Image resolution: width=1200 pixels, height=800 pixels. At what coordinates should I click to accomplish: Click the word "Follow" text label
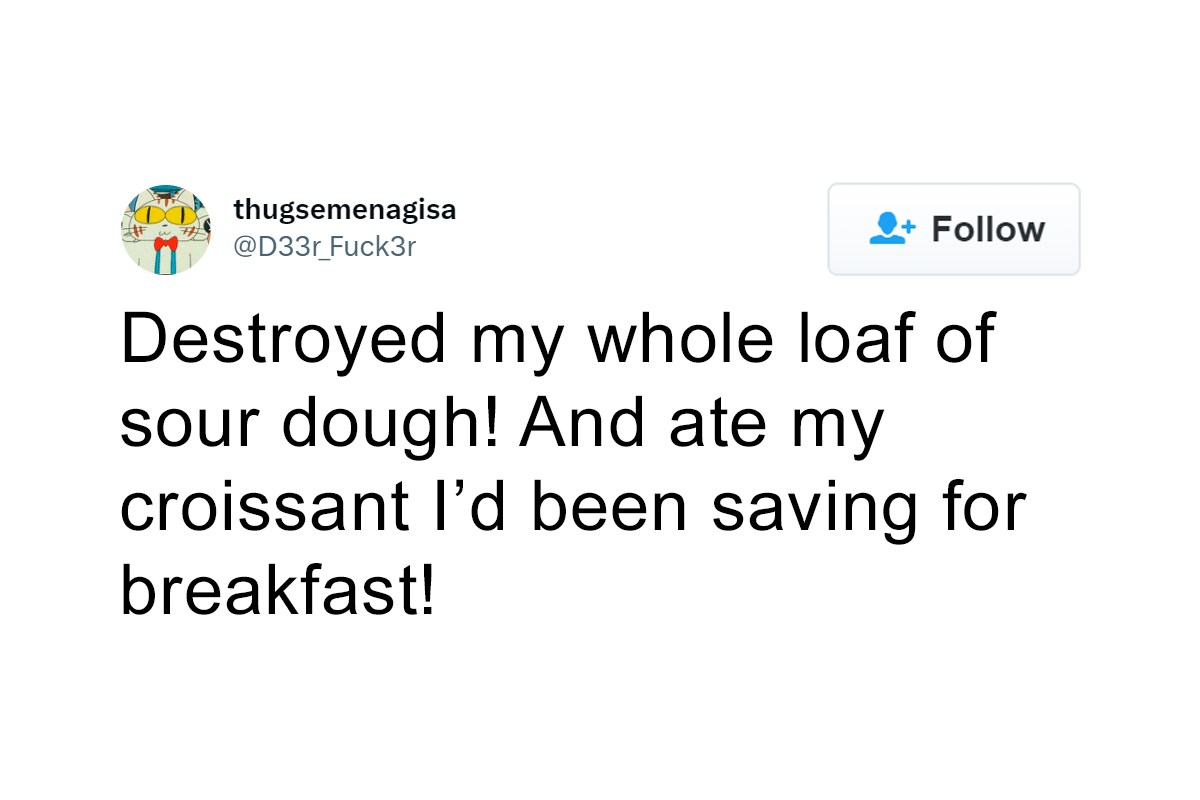(x=987, y=229)
